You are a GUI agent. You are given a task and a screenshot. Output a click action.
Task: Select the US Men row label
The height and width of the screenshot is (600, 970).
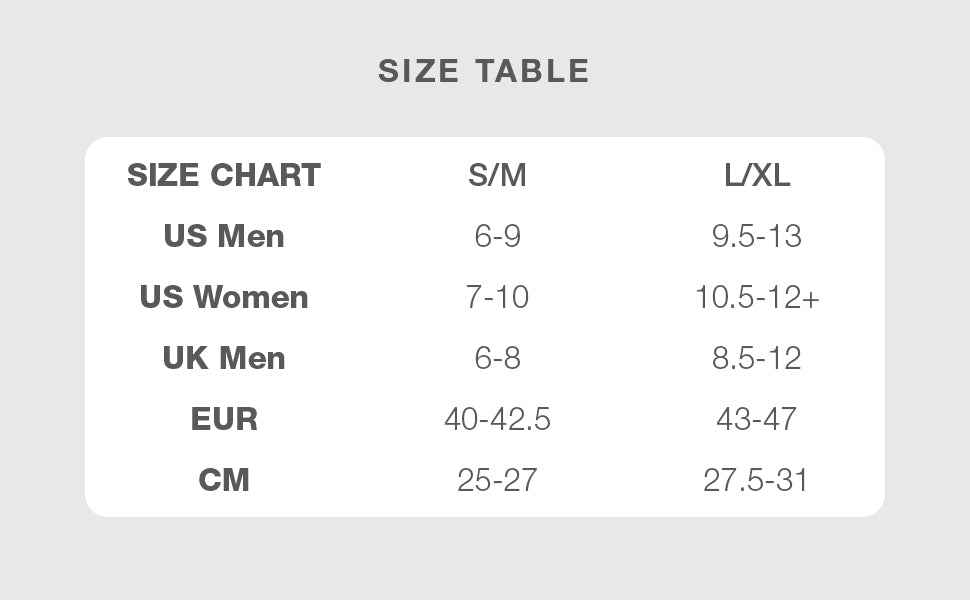point(224,236)
